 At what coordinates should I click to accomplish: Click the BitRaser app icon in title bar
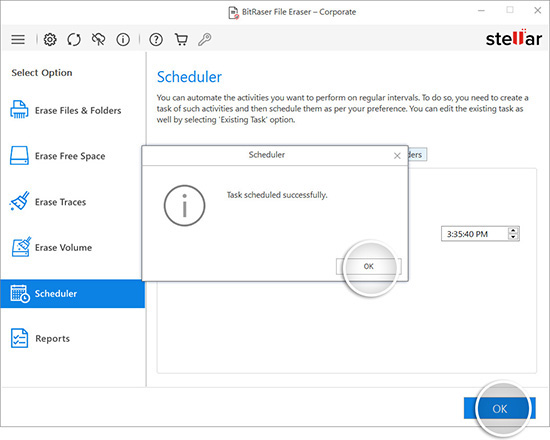pos(234,12)
